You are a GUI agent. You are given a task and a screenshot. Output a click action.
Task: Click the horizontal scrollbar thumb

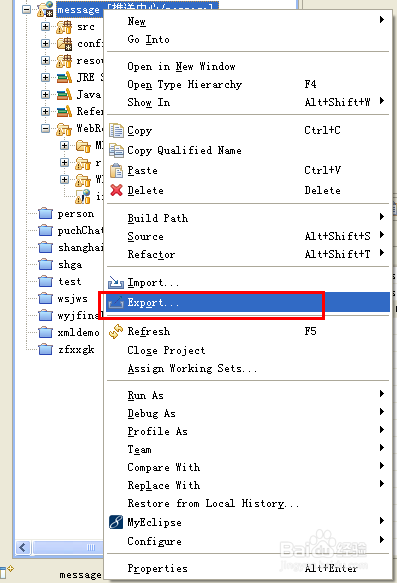click(x=68, y=547)
